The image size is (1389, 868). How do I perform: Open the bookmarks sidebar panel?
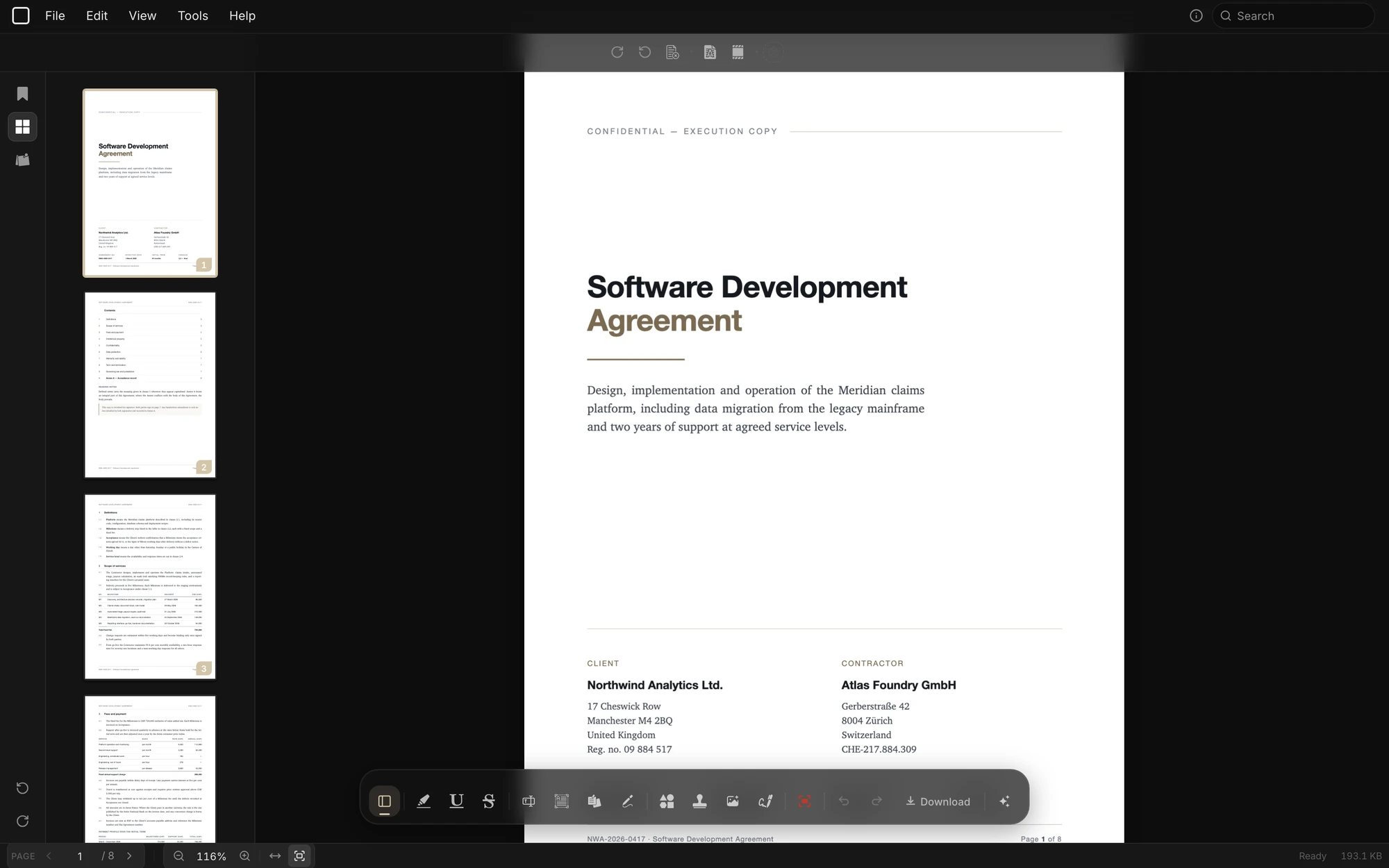pyautogui.click(x=22, y=94)
